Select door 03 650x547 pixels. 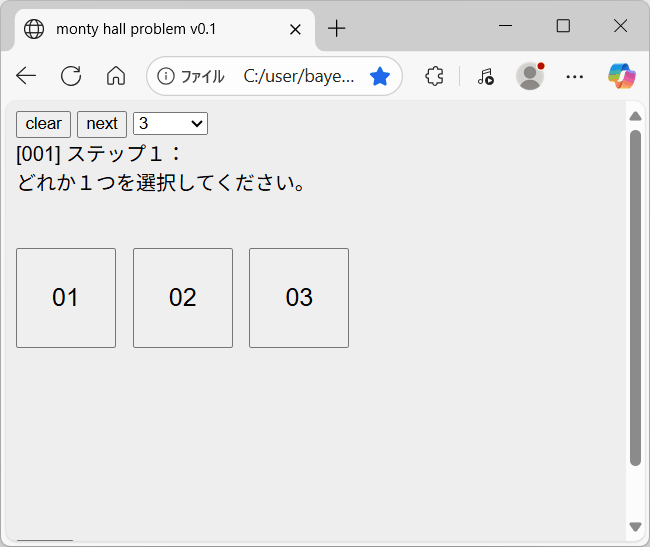299,298
